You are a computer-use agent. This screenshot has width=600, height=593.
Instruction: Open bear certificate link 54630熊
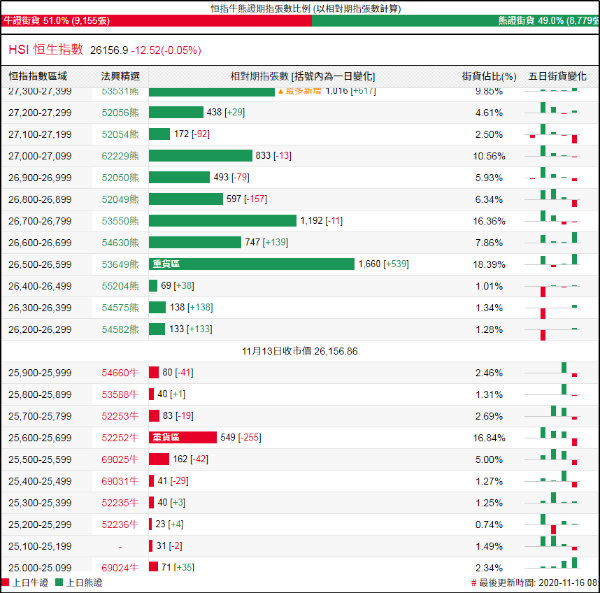click(x=120, y=243)
